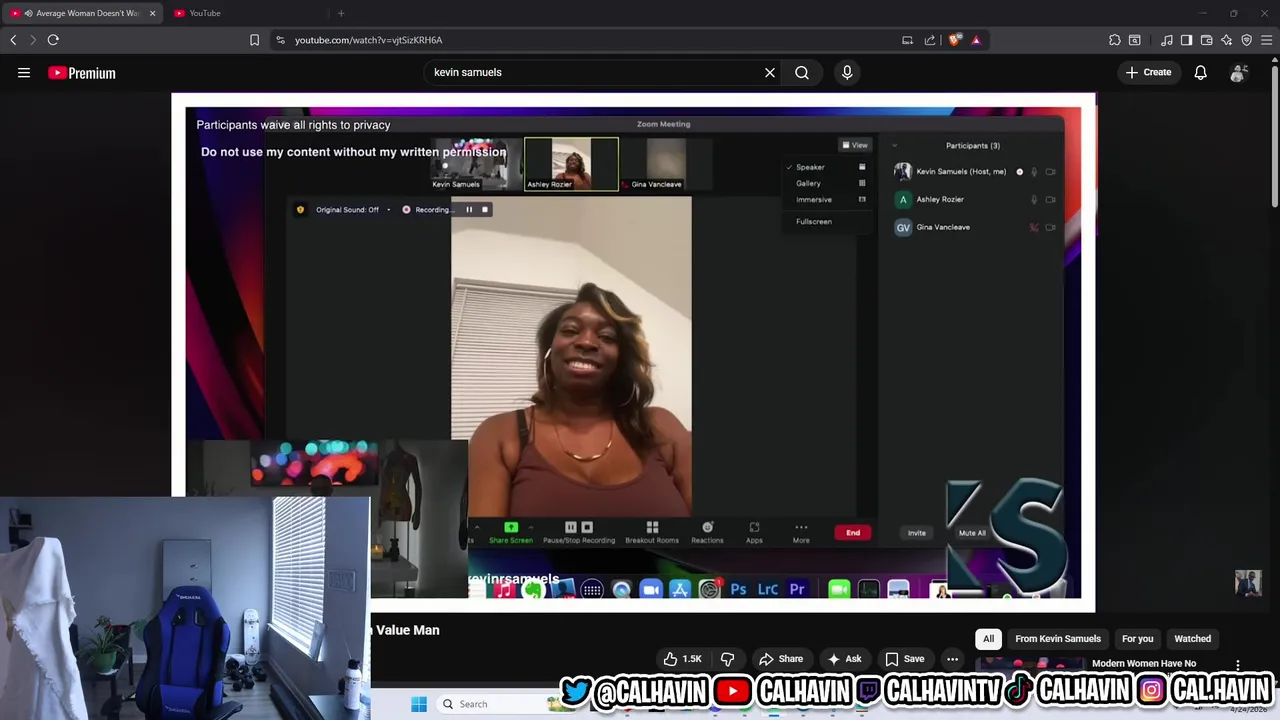Open the Share button under the video
Viewport: 1280px width, 720px height.
pyautogui.click(x=781, y=659)
